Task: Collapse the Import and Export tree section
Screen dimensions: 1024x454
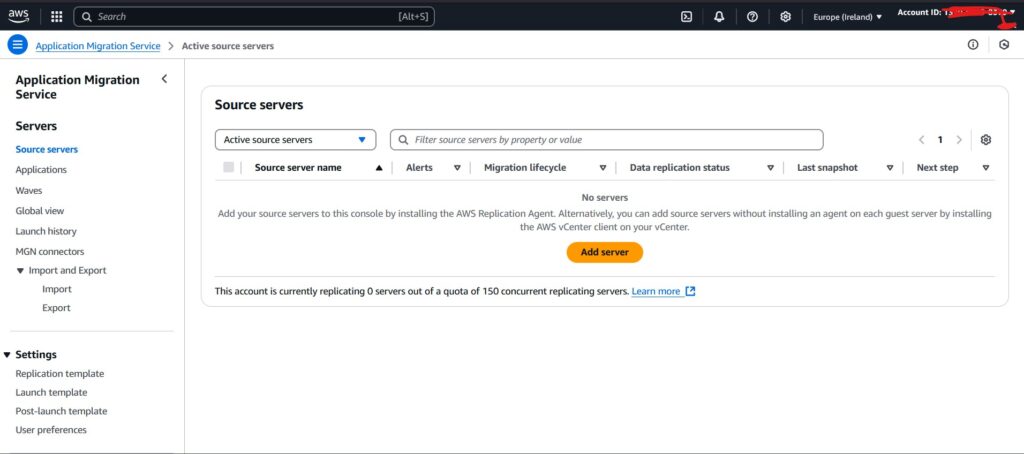Action: tap(21, 271)
